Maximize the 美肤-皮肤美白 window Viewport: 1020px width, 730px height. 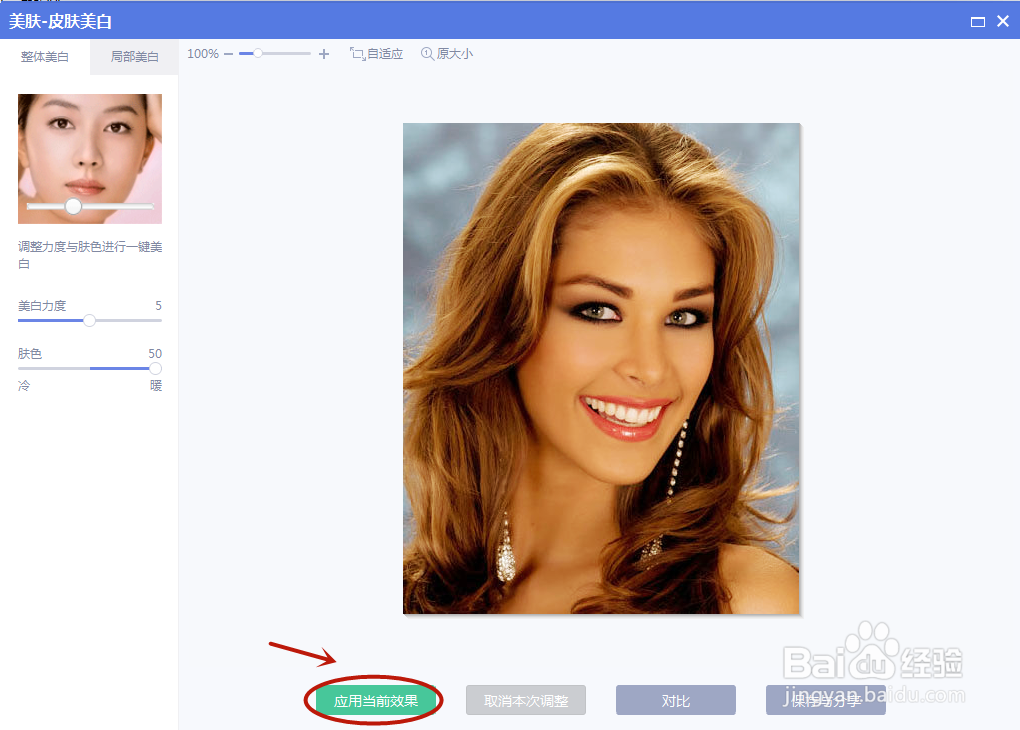pos(978,21)
